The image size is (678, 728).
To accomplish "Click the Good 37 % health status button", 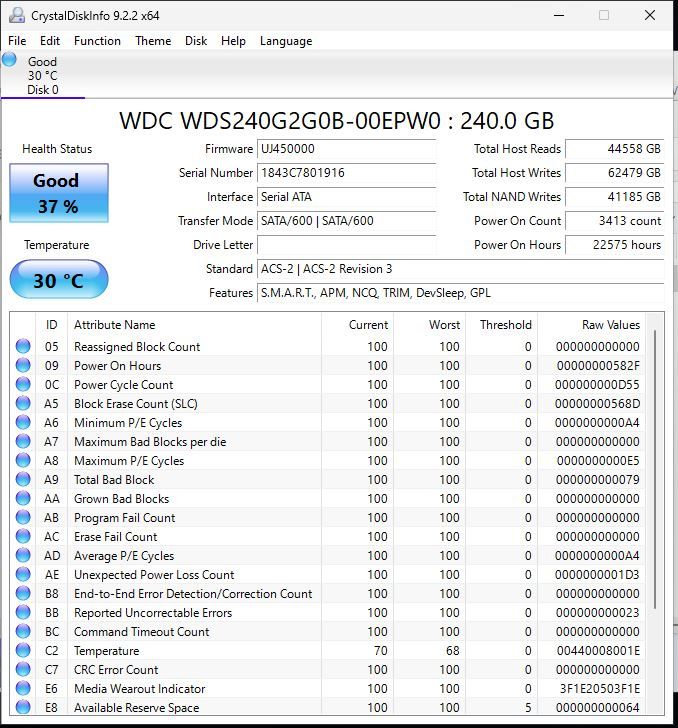I will [x=59, y=193].
